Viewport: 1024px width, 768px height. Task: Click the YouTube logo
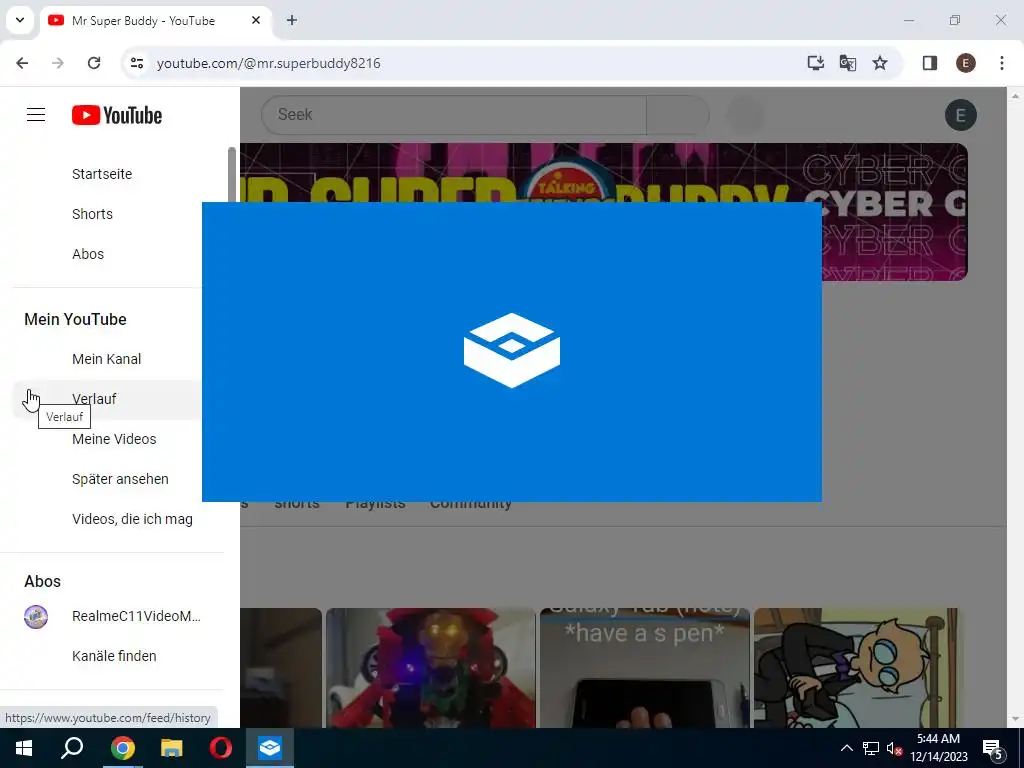[117, 115]
